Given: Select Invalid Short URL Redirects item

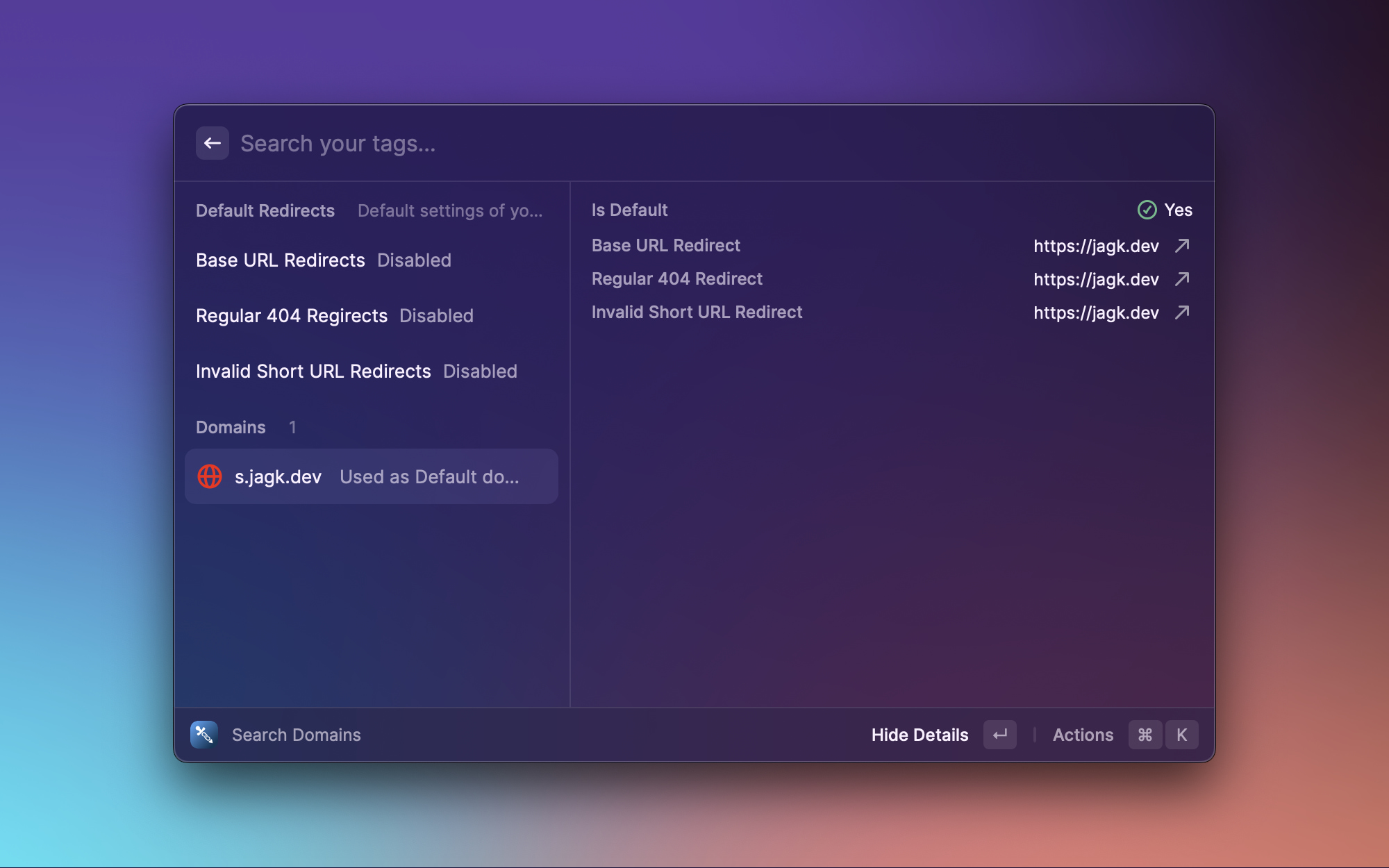Looking at the screenshot, I should 356,372.
